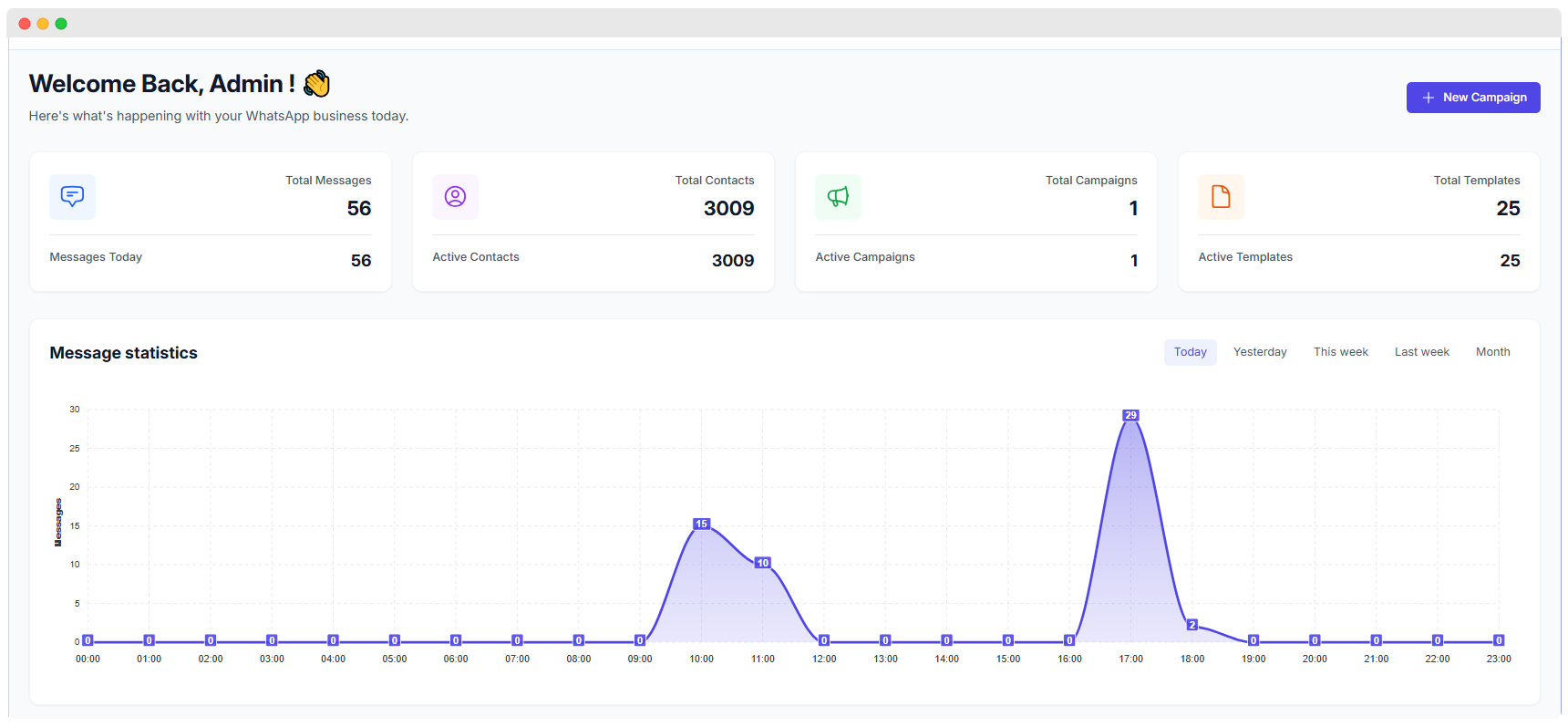The width and height of the screenshot is (1568, 727).
Task: Click the Total Contacts user icon
Action: point(455,197)
